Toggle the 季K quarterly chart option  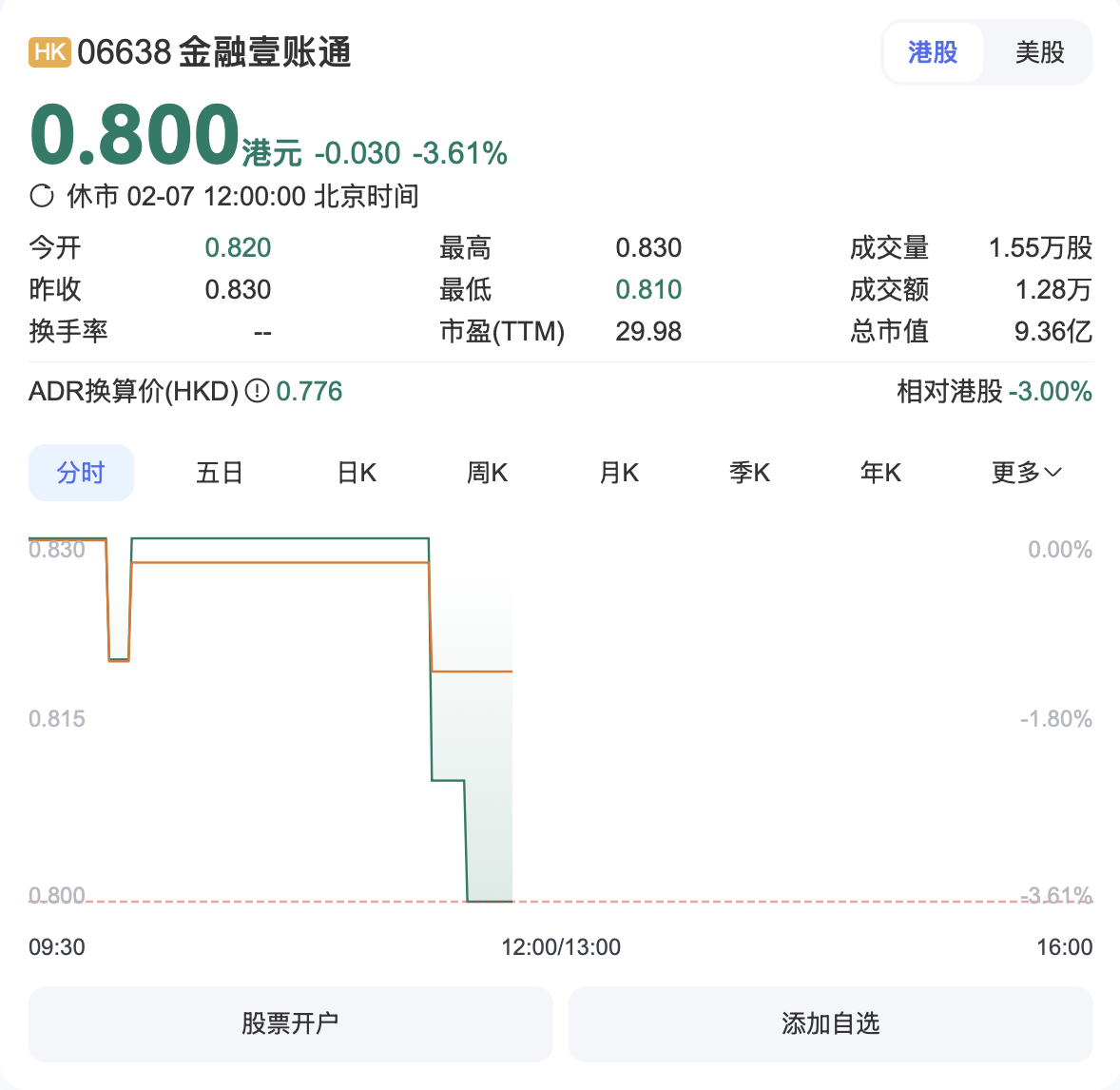750,472
